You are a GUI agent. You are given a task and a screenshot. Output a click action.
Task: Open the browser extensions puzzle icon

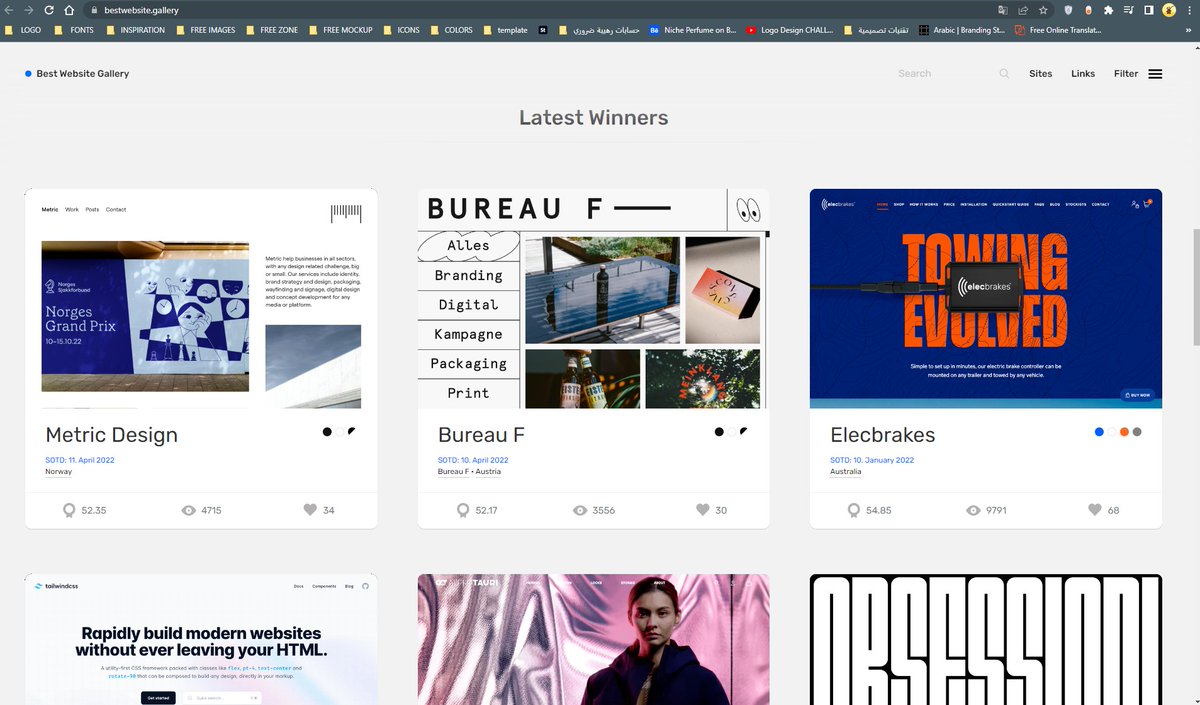pyautogui.click(x=1108, y=10)
